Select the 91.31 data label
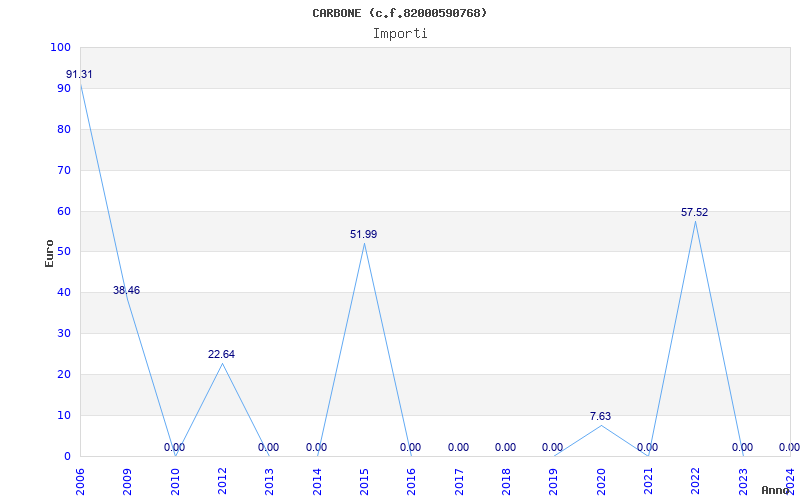 79,74
